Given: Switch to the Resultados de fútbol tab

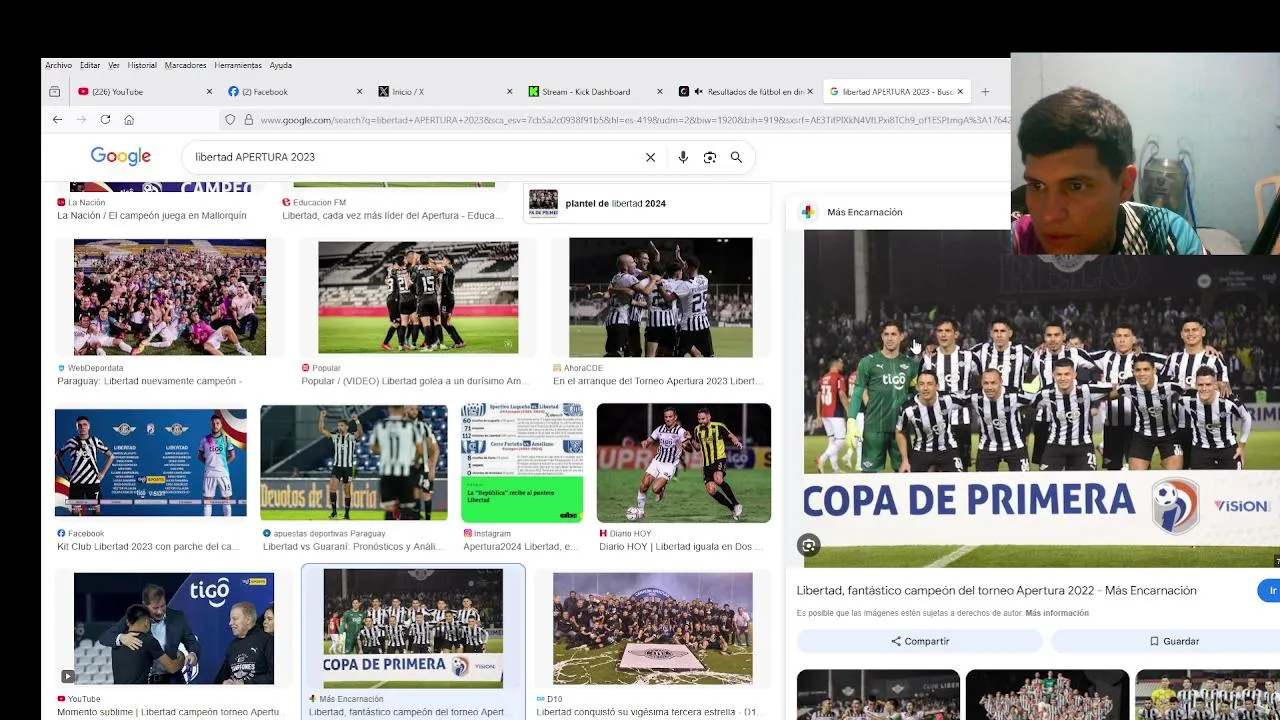Looking at the screenshot, I should click(x=745, y=91).
